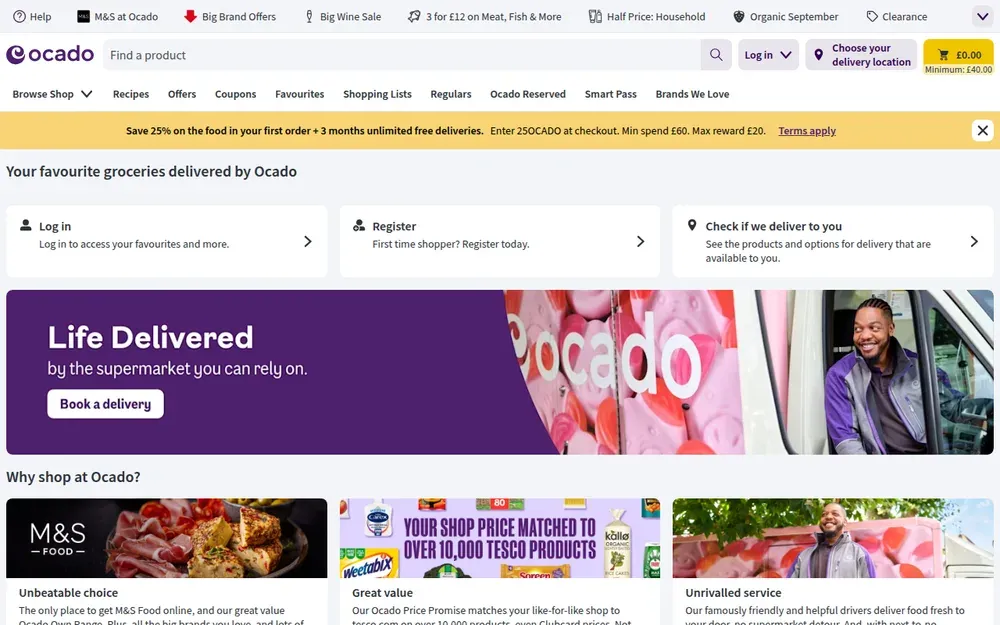Click the Clearance tag icon
Image resolution: width=1000 pixels, height=625 pixels.
pyautogui.click(x=872, y=17)
